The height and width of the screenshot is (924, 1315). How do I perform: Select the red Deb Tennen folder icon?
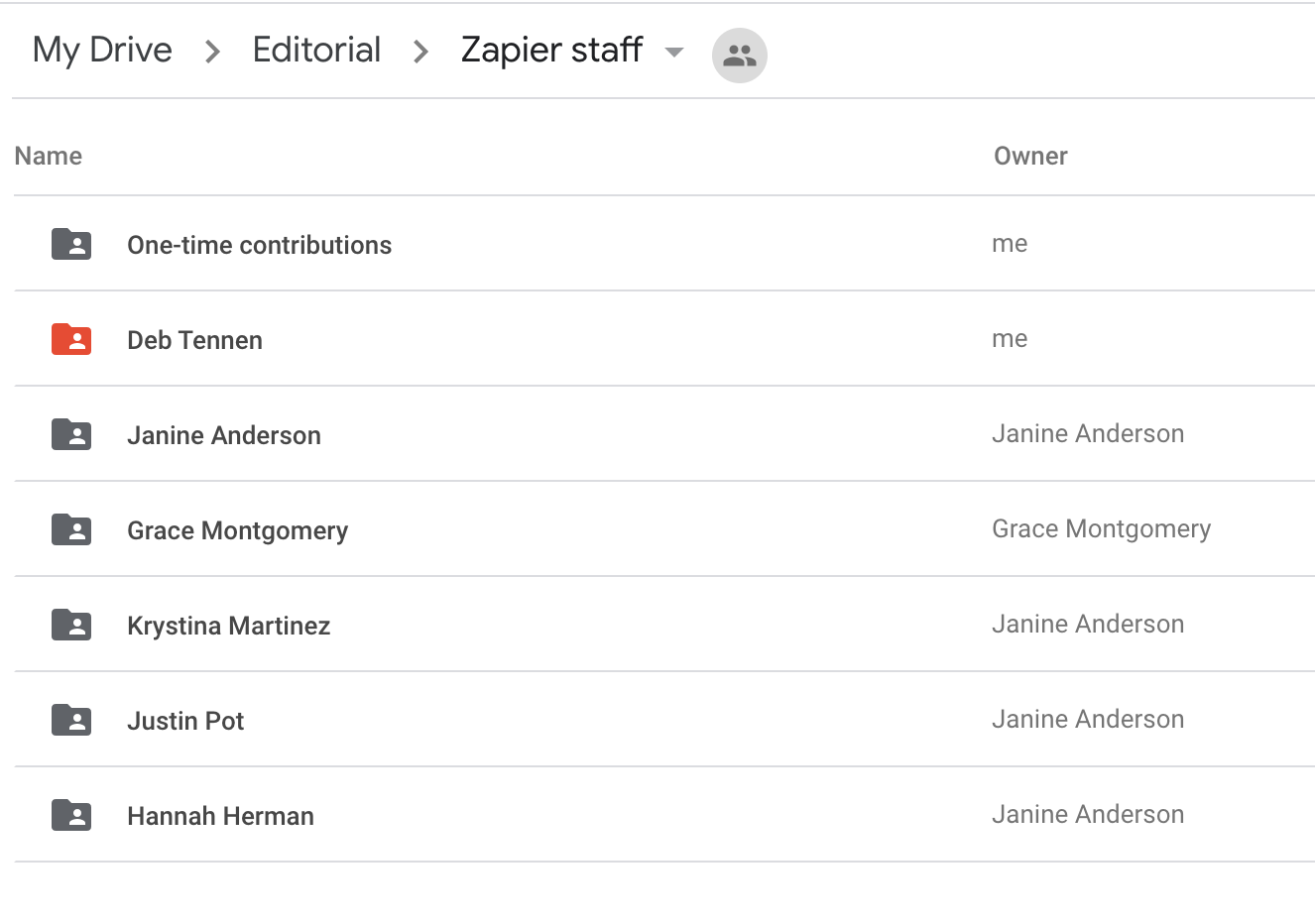coord(71,339)
